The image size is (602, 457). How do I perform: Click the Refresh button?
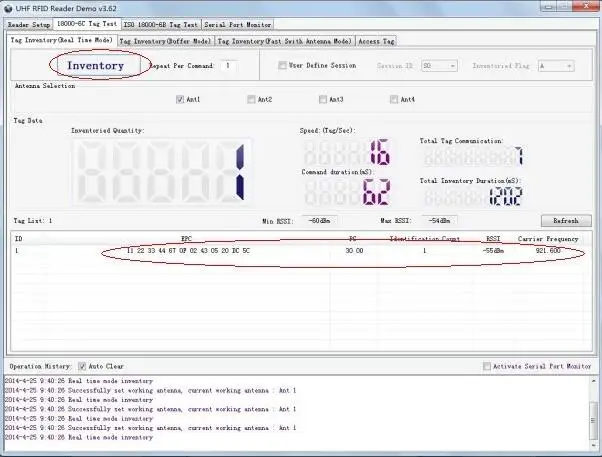(566, 221)
